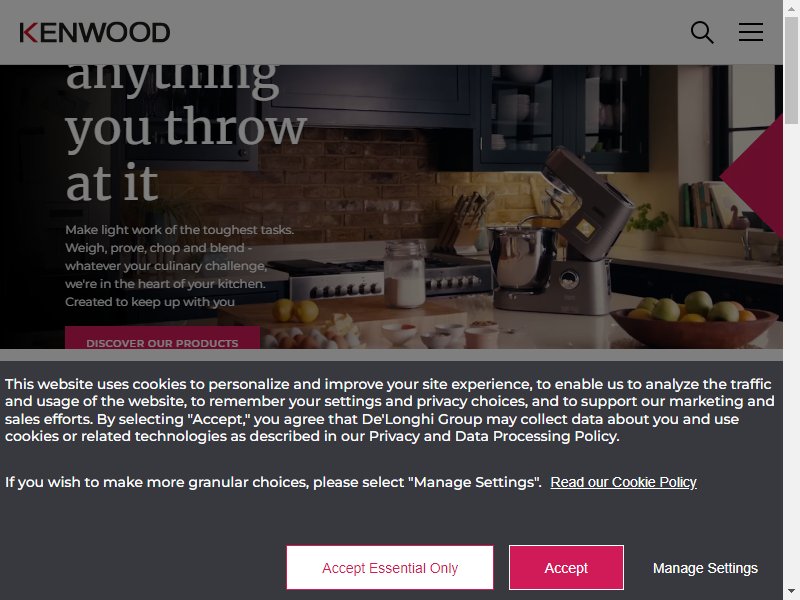Go home via the Kenwood logo
800x600 pixels.
click(94, 33)
